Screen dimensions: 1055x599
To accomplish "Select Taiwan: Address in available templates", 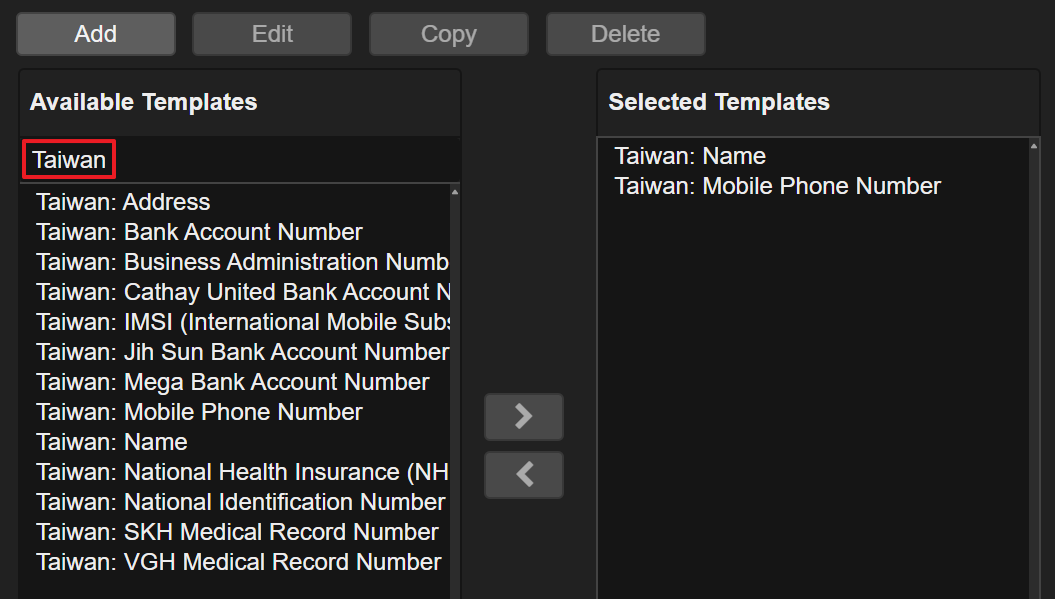I will [x=123, y=202].
